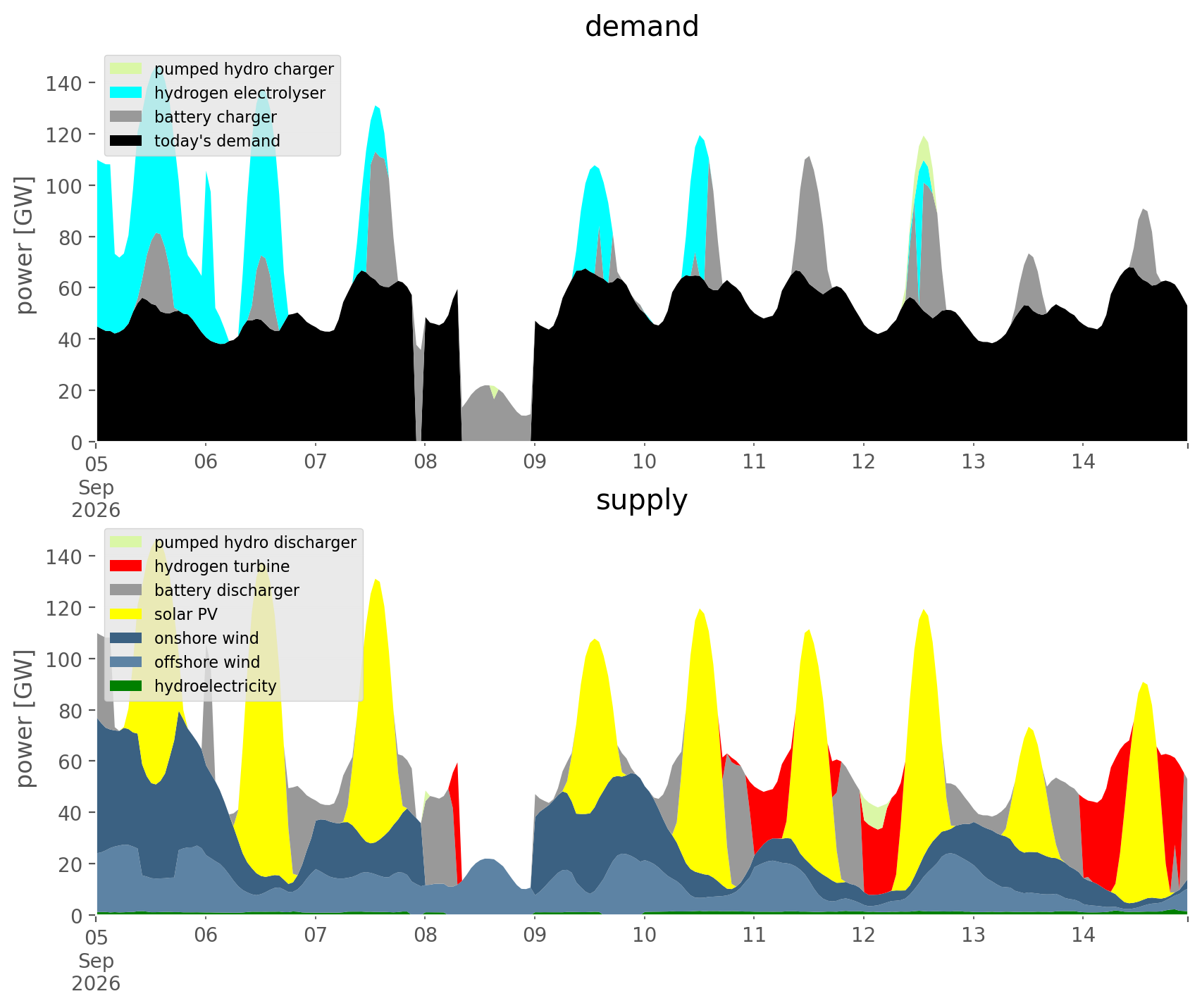This screenshot has width=1202, height=1008.
Task: Click the battery discharger legend label
Action: click(227, 590)
